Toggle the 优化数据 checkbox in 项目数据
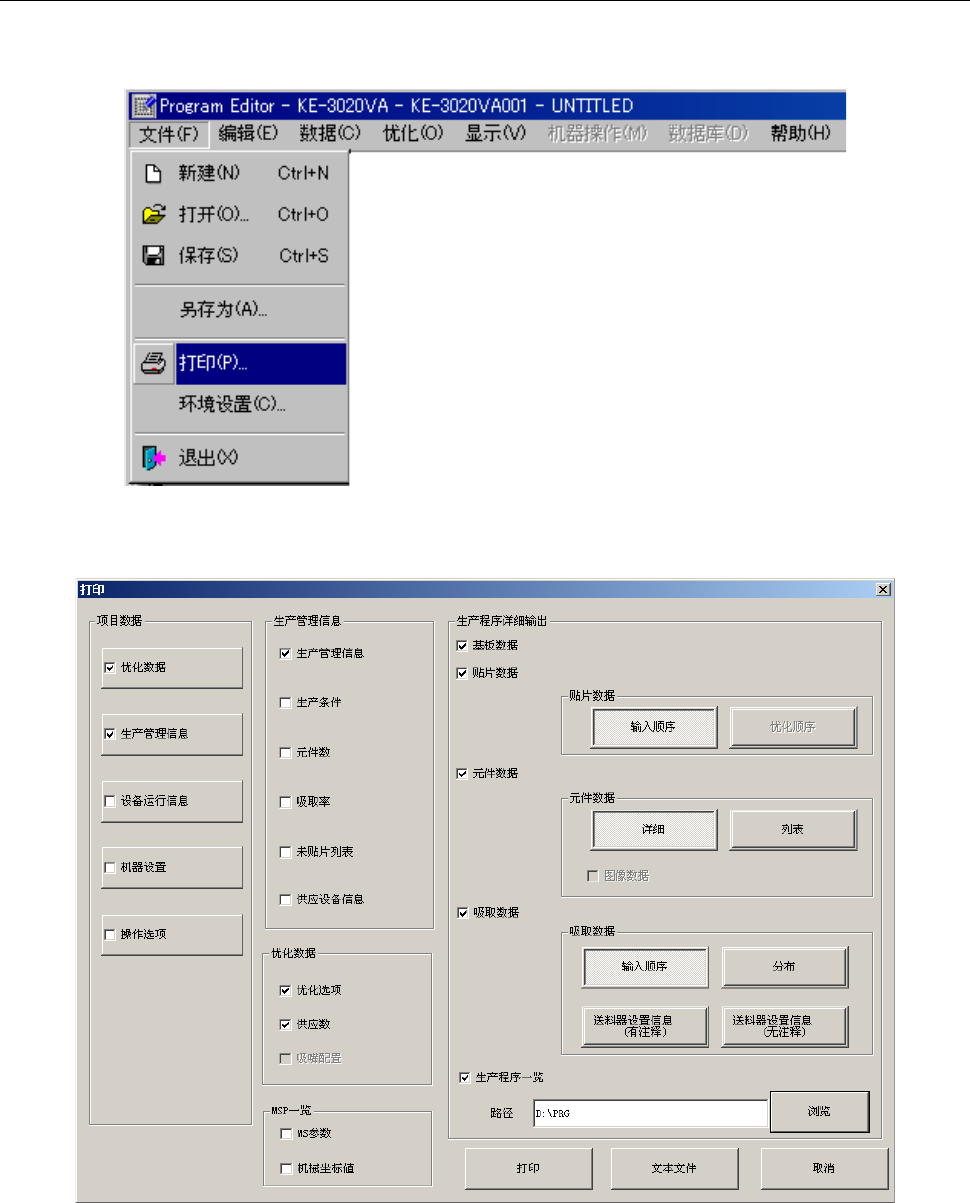Image resolution: width=970 pixels, height=1203 pixels. 109,667
